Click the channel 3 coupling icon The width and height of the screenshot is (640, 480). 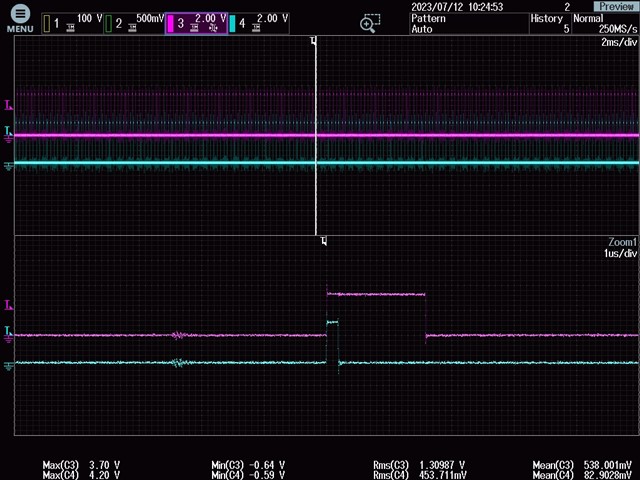[x=194, y=28]
